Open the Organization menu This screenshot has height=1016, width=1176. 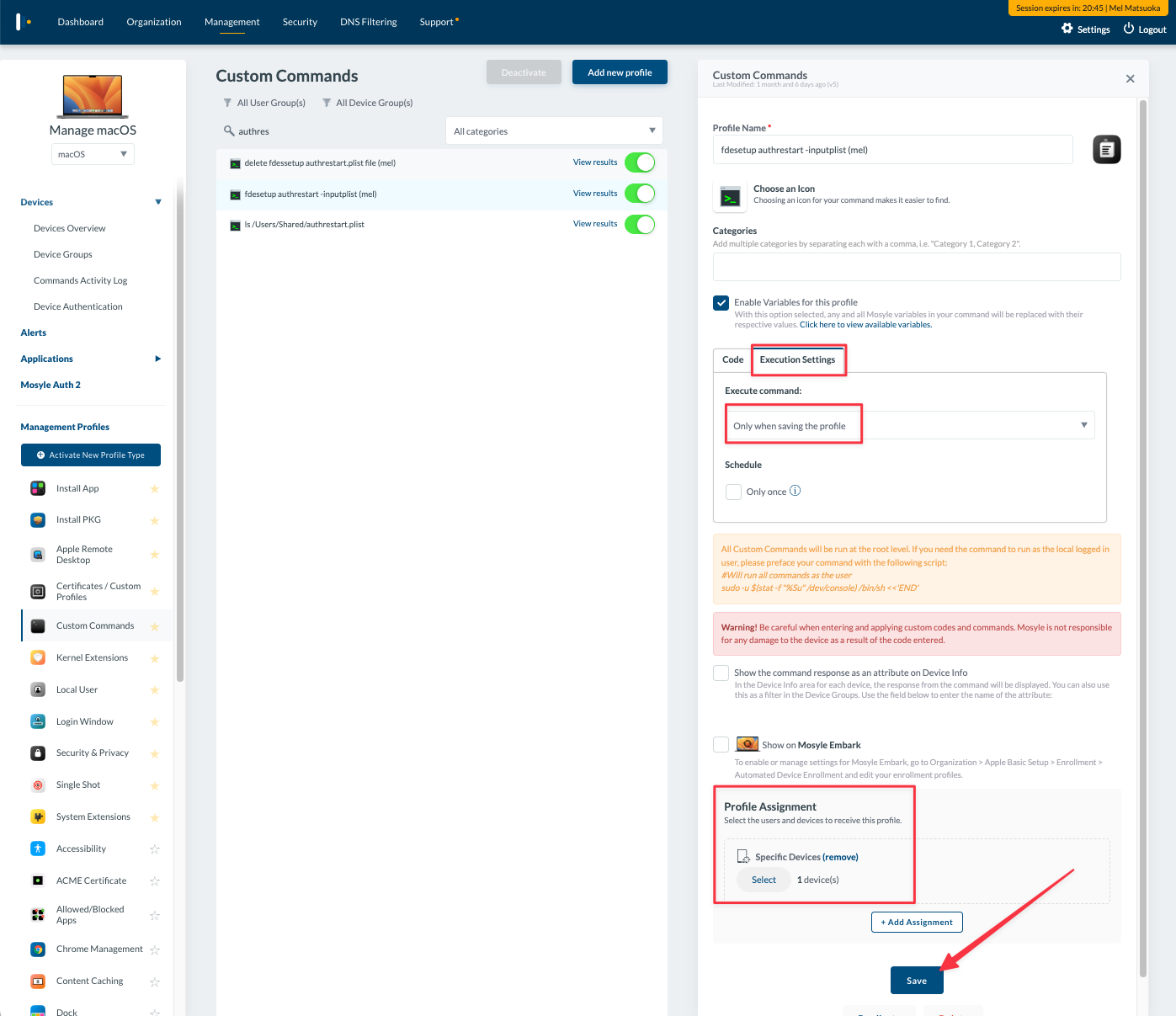[x=154, y=22]
